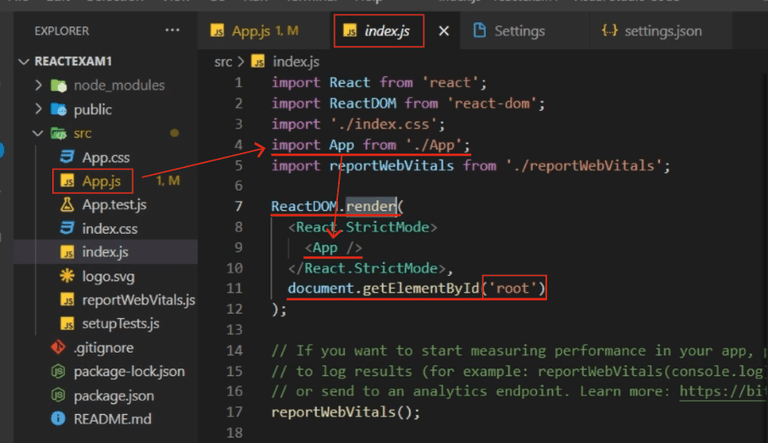
Task: Click the README.md info icon
Action: point(58,419)
